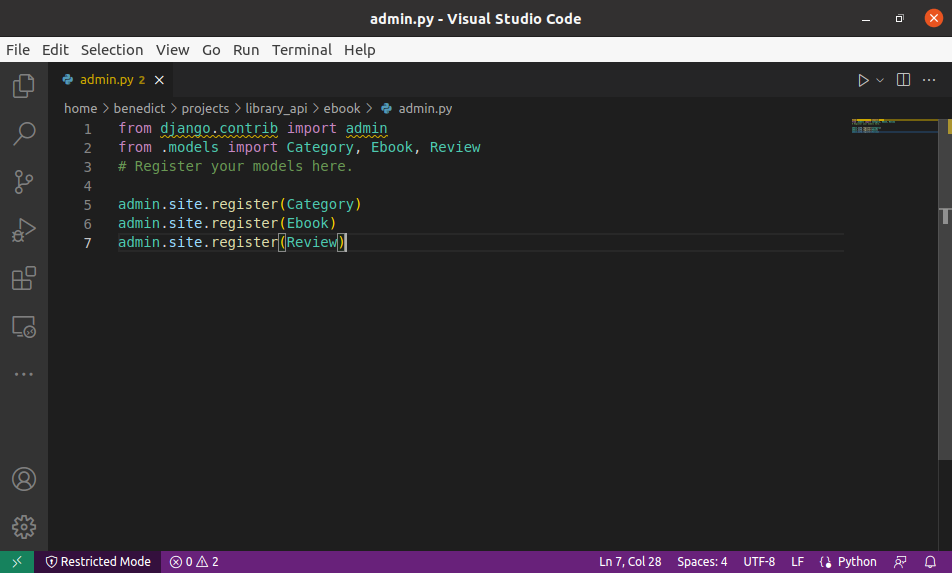The image size is (952, 573).
Task: Split the editor to the right
Action: point(903,80)
